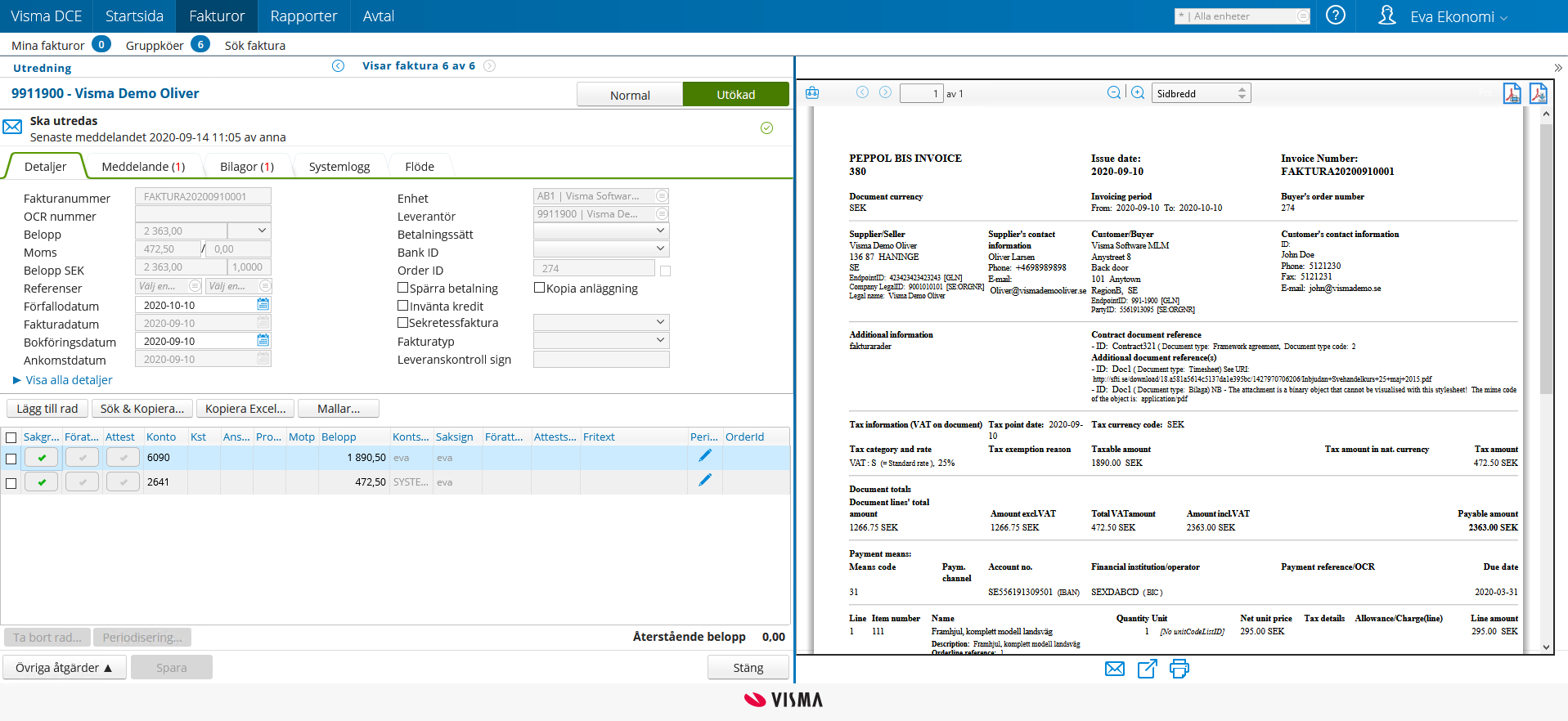Viewport: 1568px width, 721px height.
Task: Select all rows with header checkbox
Action: tap(11, 438)
